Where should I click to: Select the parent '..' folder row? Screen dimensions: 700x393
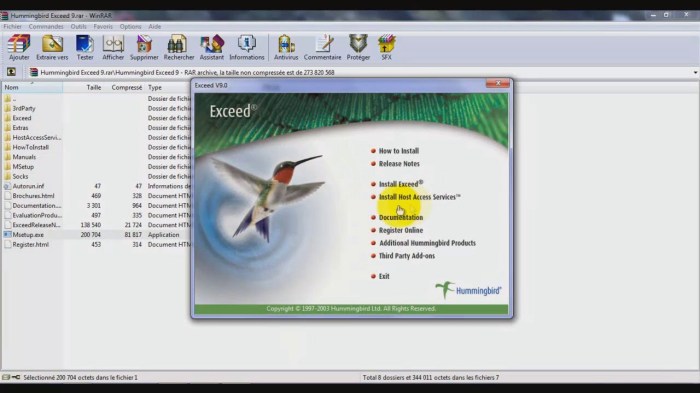pos(14,99)
